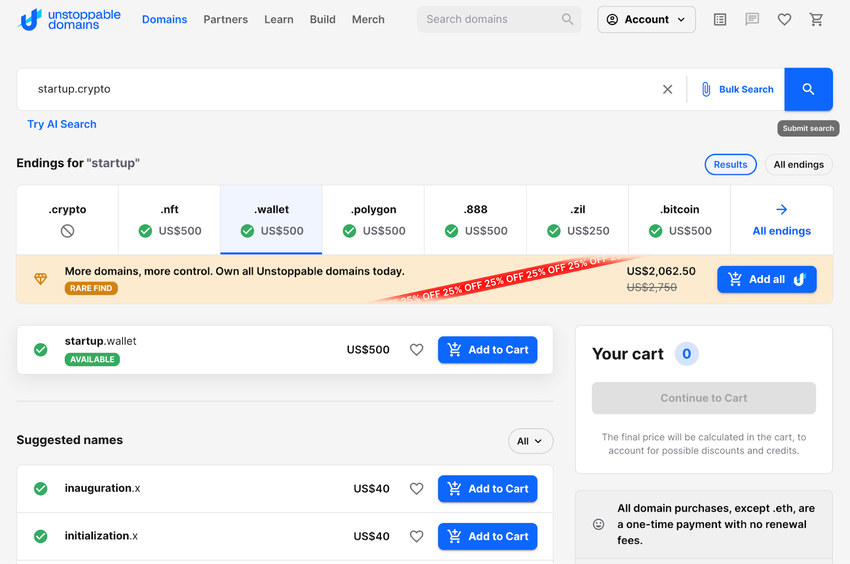Expand the All filter for suggested names
Viewport: 850px width, 564px height.
pyautogui.click(x=530, y=441)
